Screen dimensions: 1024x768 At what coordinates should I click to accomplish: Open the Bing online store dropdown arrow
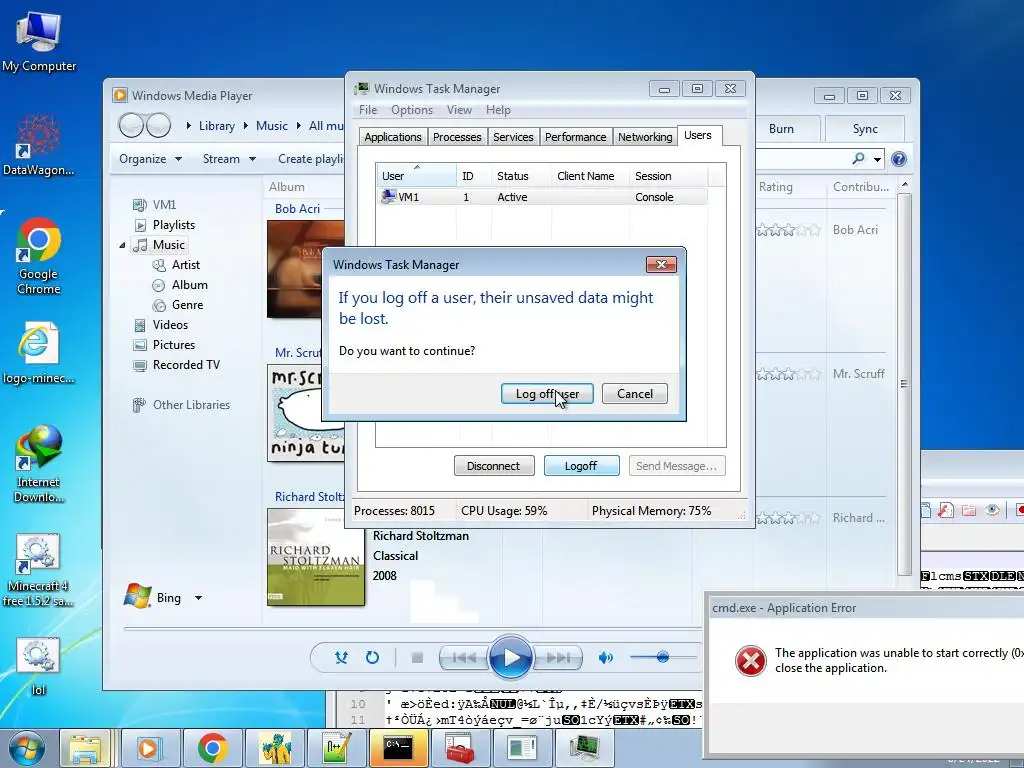tap(199, 598)
